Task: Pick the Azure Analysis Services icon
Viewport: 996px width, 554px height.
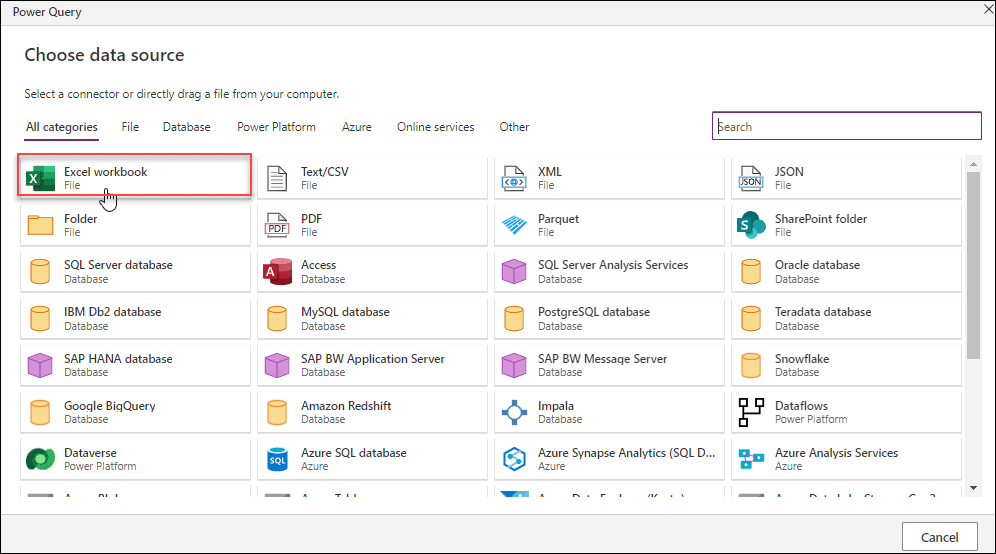Action: [x=751, y=459]
